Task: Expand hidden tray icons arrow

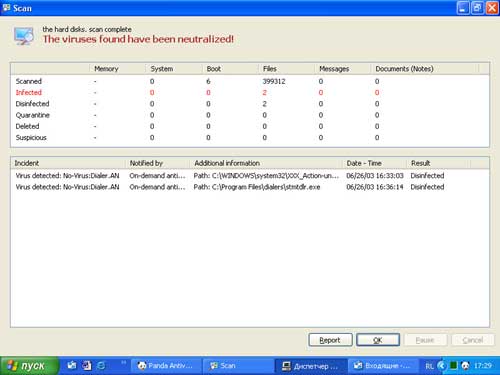Action: click(x=442, y=366)
